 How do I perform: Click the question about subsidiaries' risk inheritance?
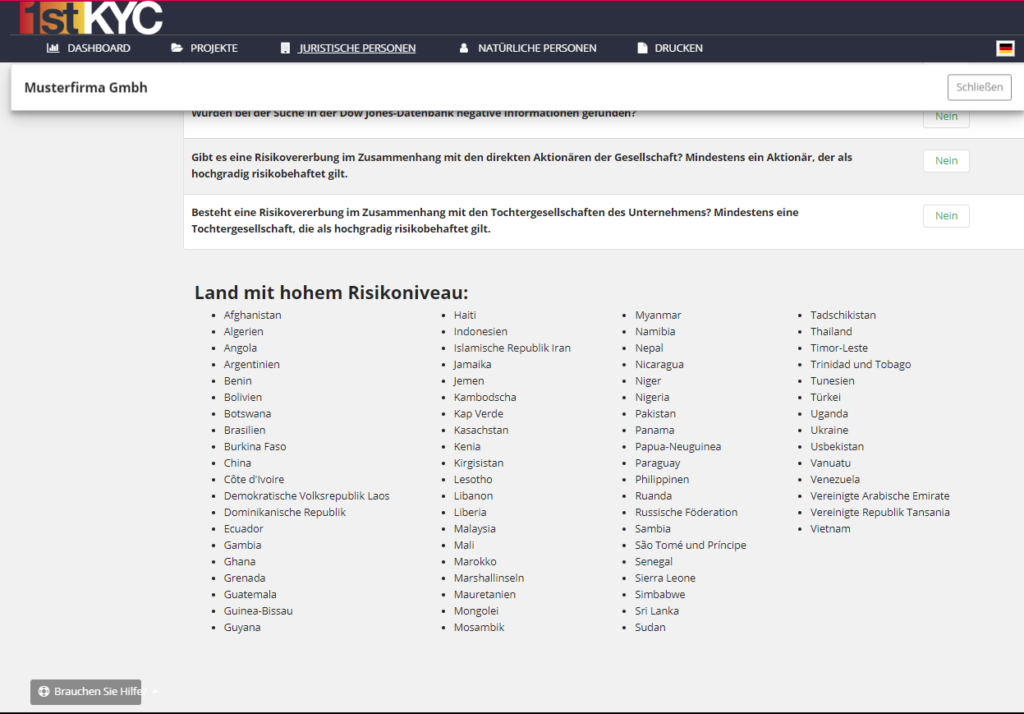495,220
